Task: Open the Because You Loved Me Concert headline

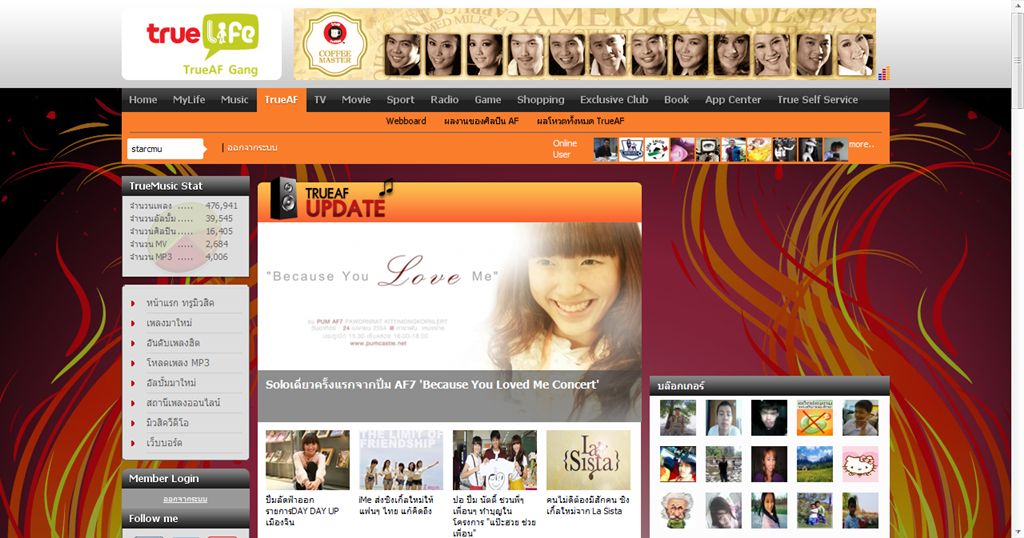Action: (432, 385)
